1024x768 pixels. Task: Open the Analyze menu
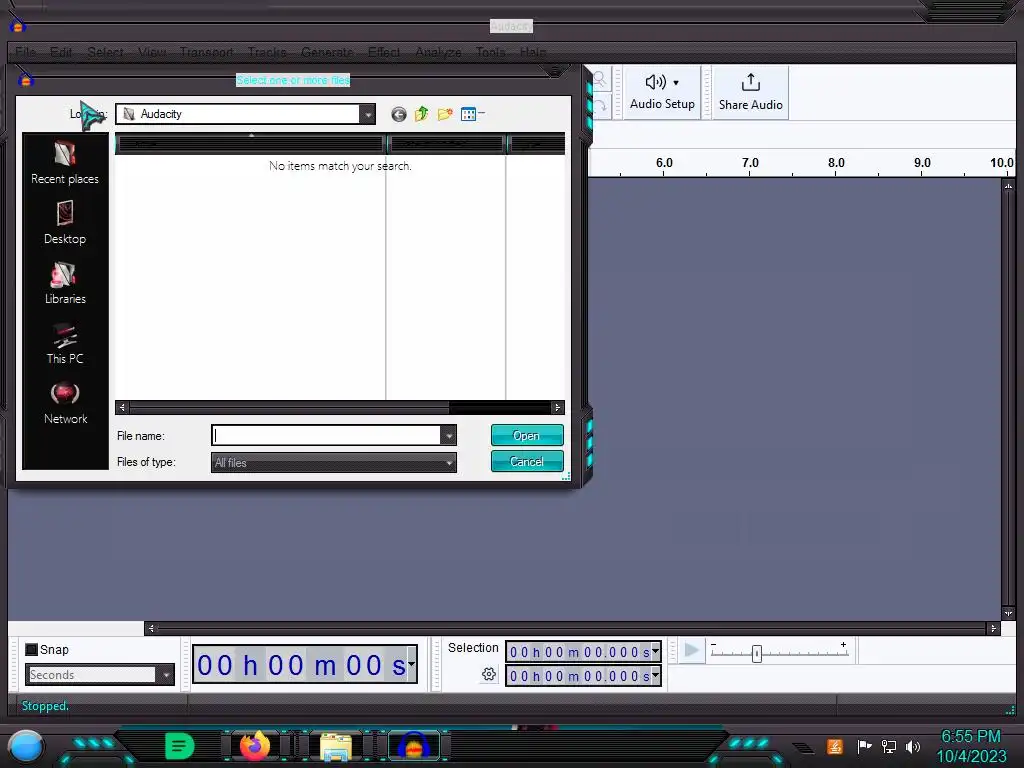438,52
